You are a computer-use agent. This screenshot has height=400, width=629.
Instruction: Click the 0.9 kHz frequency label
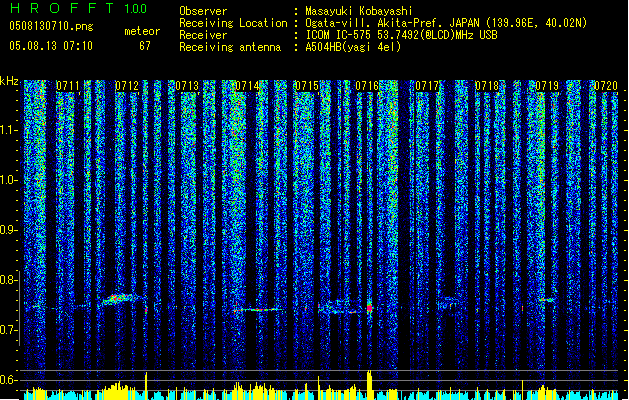(x=8, y=230)
